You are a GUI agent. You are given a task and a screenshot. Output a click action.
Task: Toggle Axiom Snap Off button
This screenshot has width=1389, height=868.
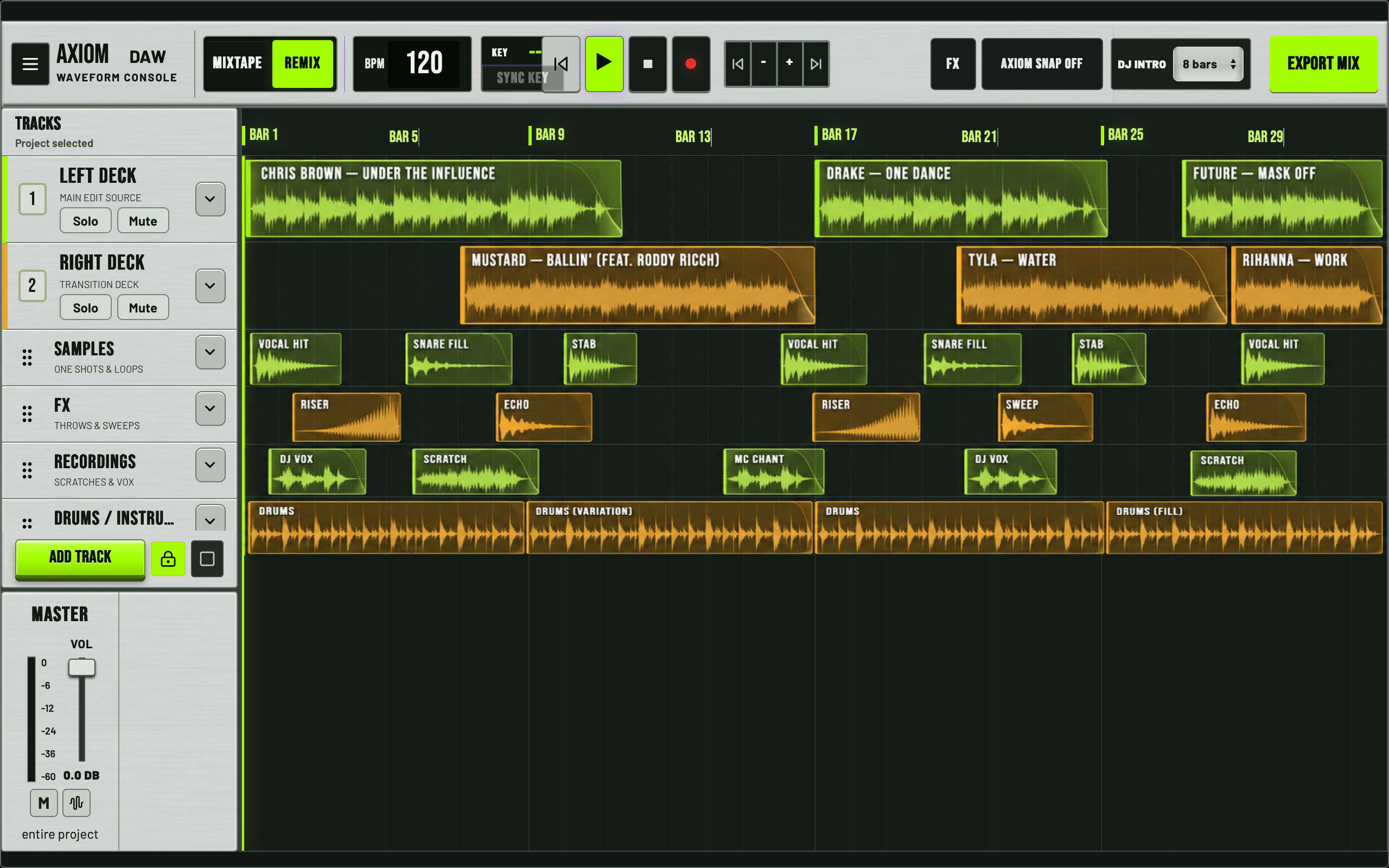(1042, 63)
